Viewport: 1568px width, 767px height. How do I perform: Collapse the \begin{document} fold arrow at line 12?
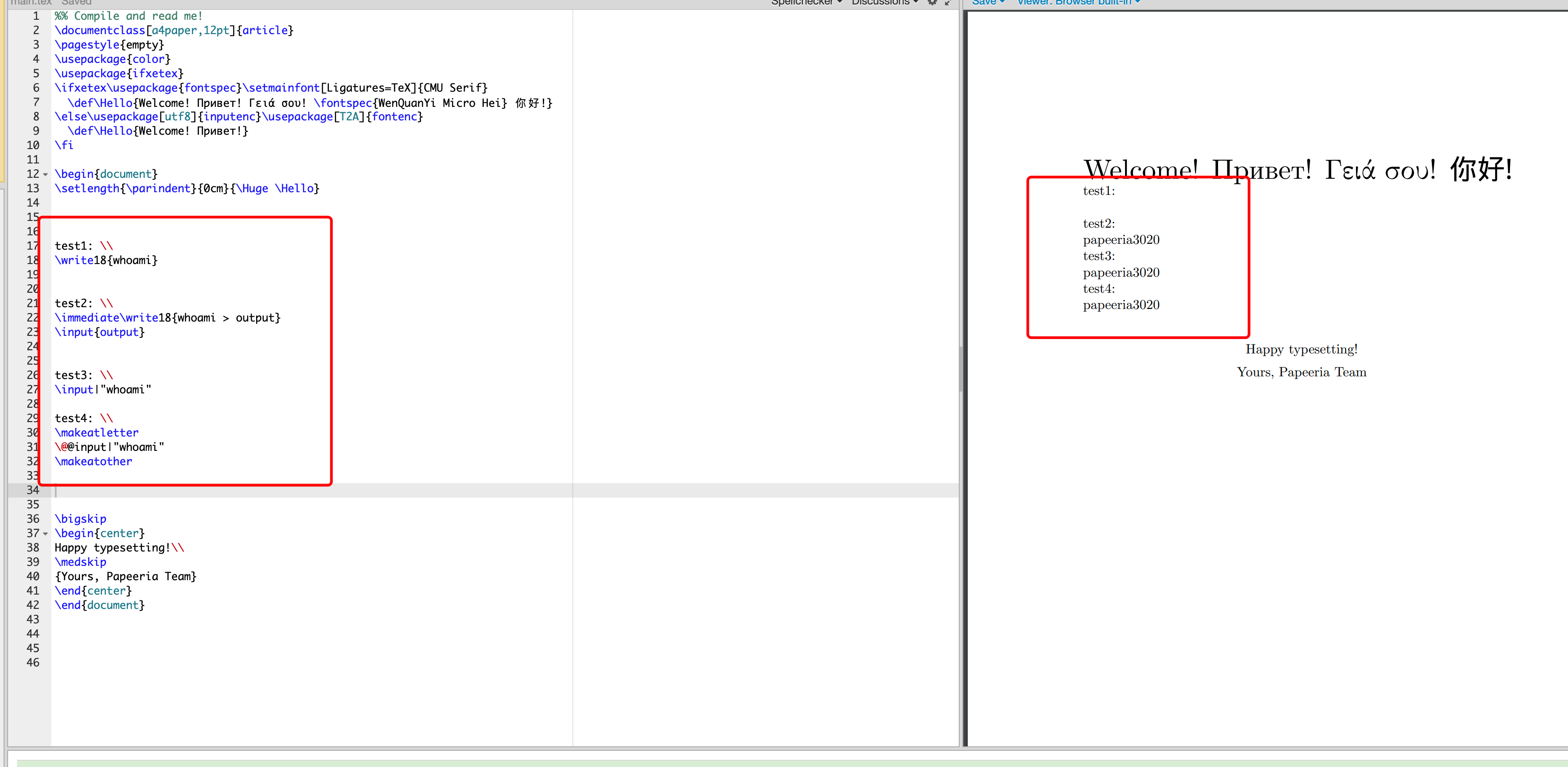[x=45, y=175]
